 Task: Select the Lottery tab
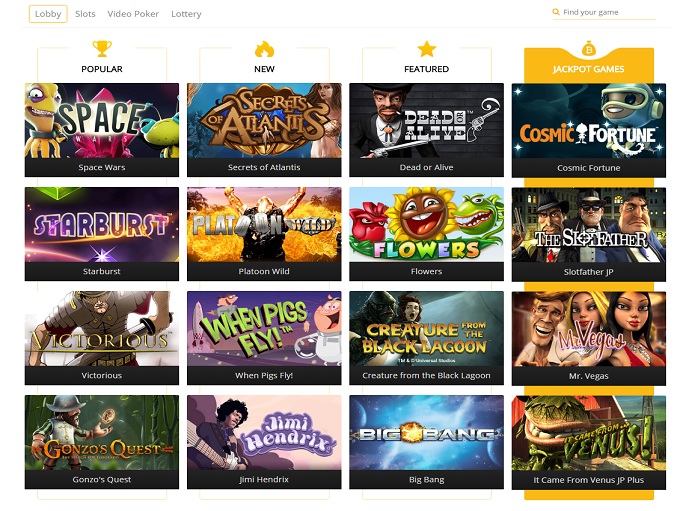[x=186, y=14]
